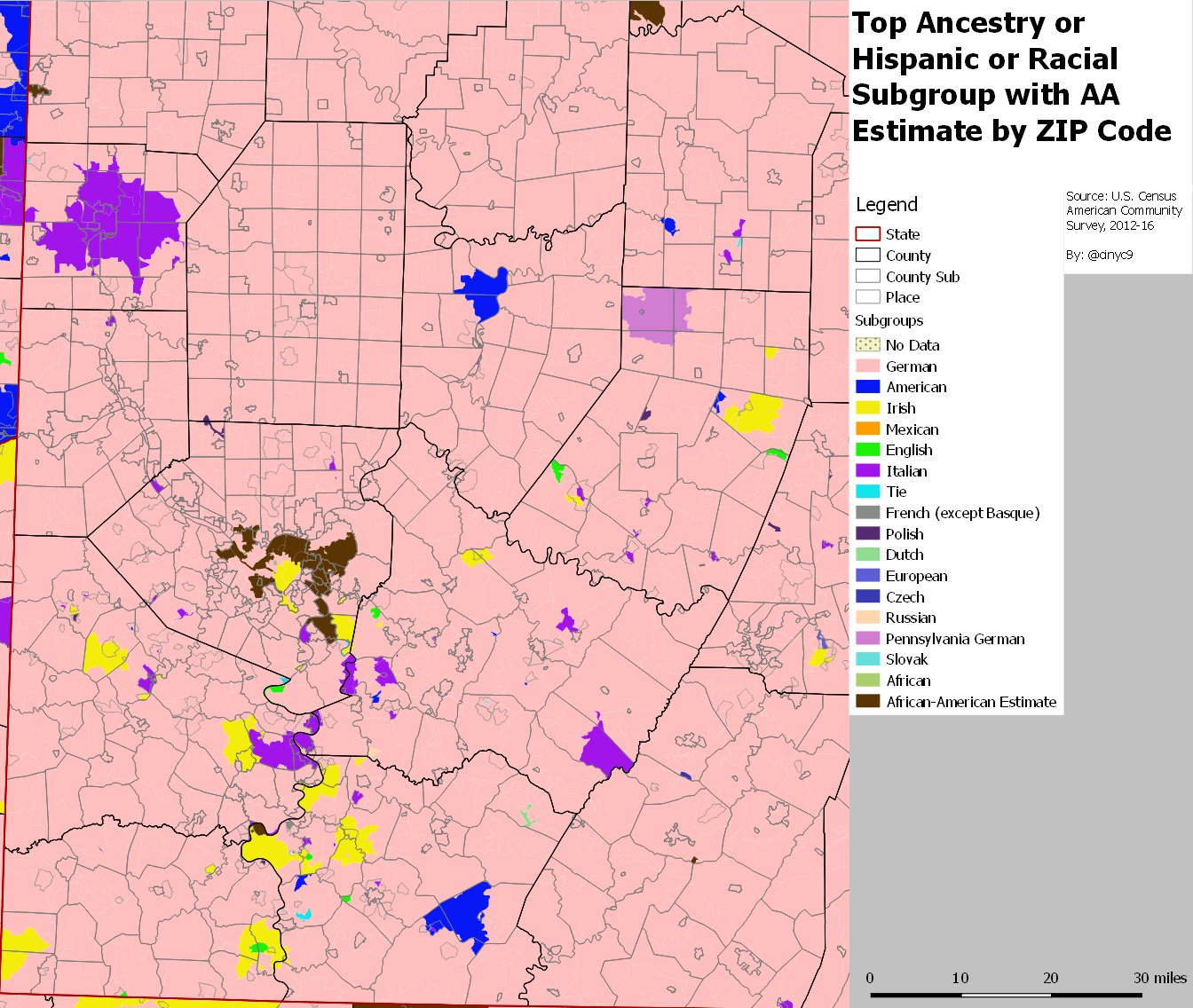Click the American blue legend symbol
Screen dimensions: 1193x1008
tap(866, 387)
